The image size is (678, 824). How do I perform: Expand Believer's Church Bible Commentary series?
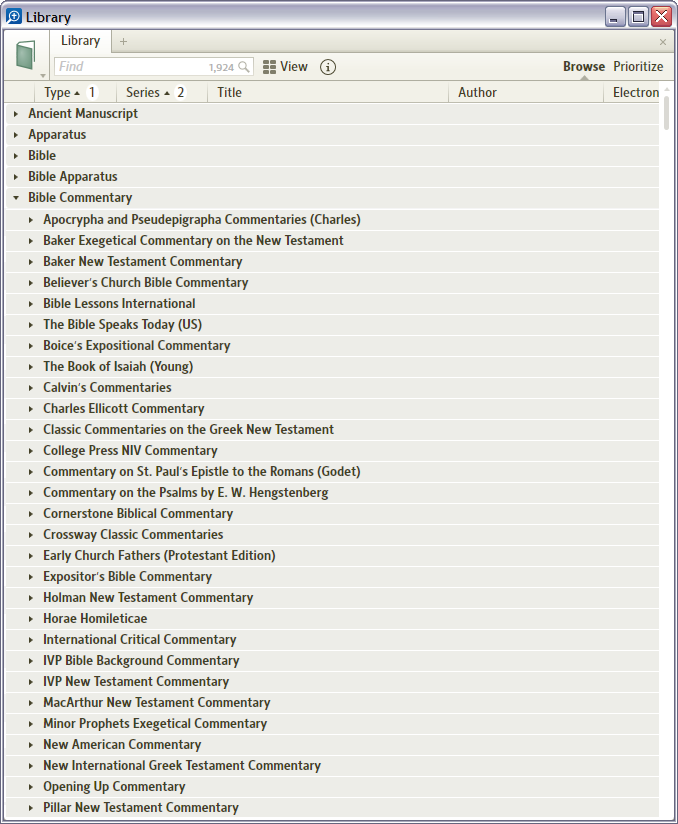tap(31, 283)
